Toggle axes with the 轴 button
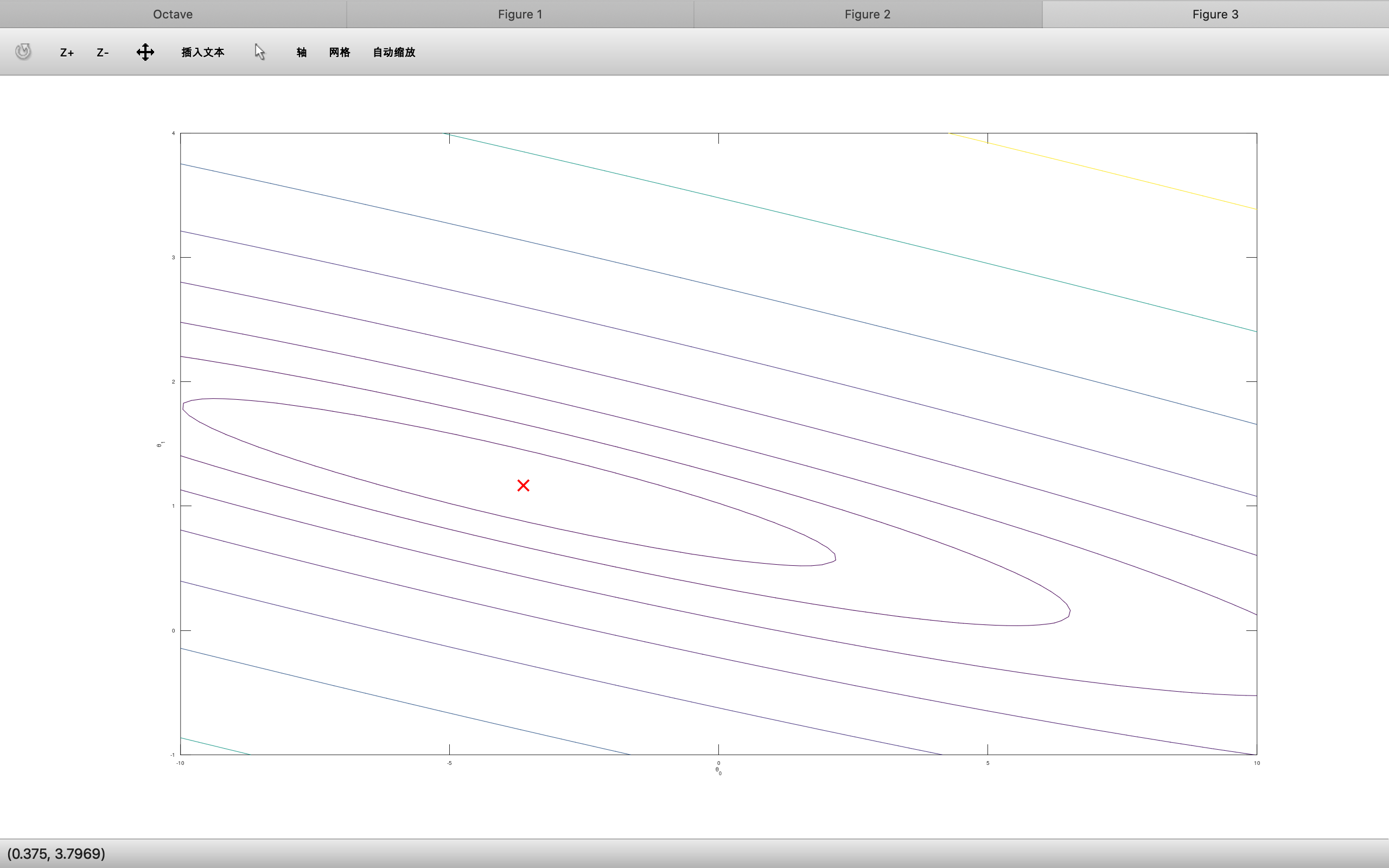This screenshot has height=868, width=1389. coord(301,52)
